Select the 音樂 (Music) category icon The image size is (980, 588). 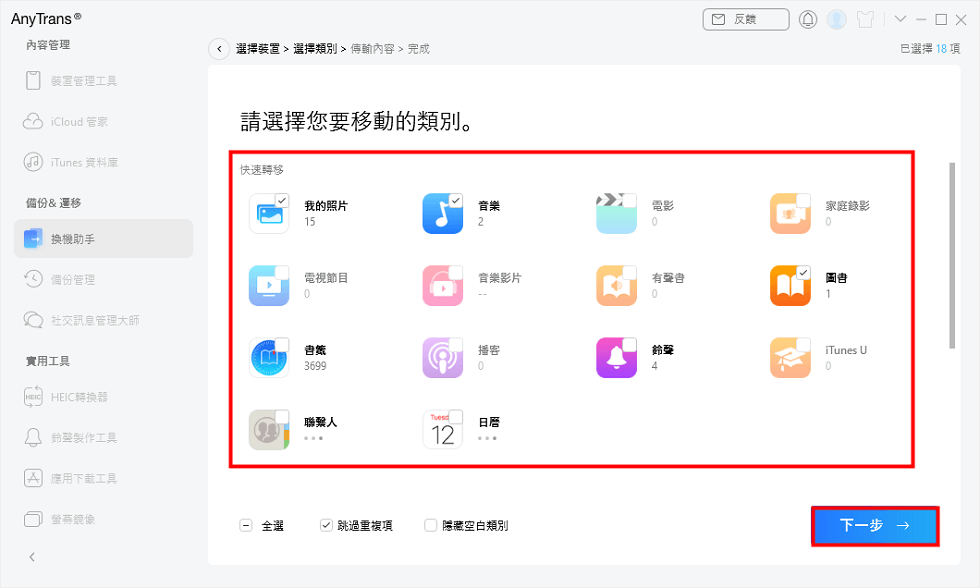(x=443, y=214)
